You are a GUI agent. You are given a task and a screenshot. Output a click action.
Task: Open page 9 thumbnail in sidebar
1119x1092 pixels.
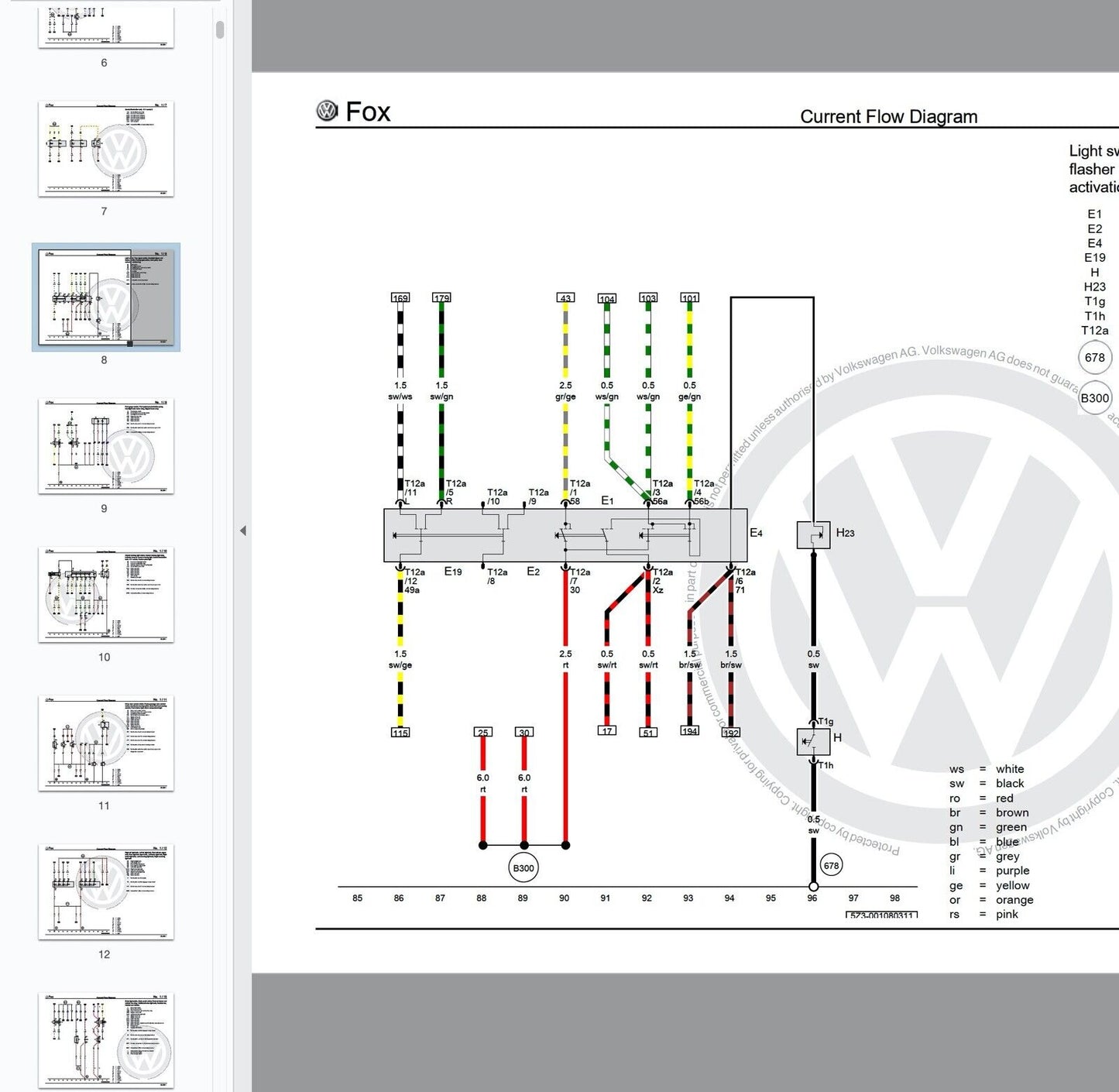point(106,446)
